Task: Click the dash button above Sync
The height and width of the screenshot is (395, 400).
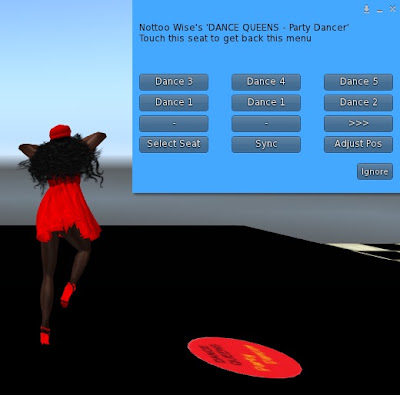Action: tap(266, 124)
